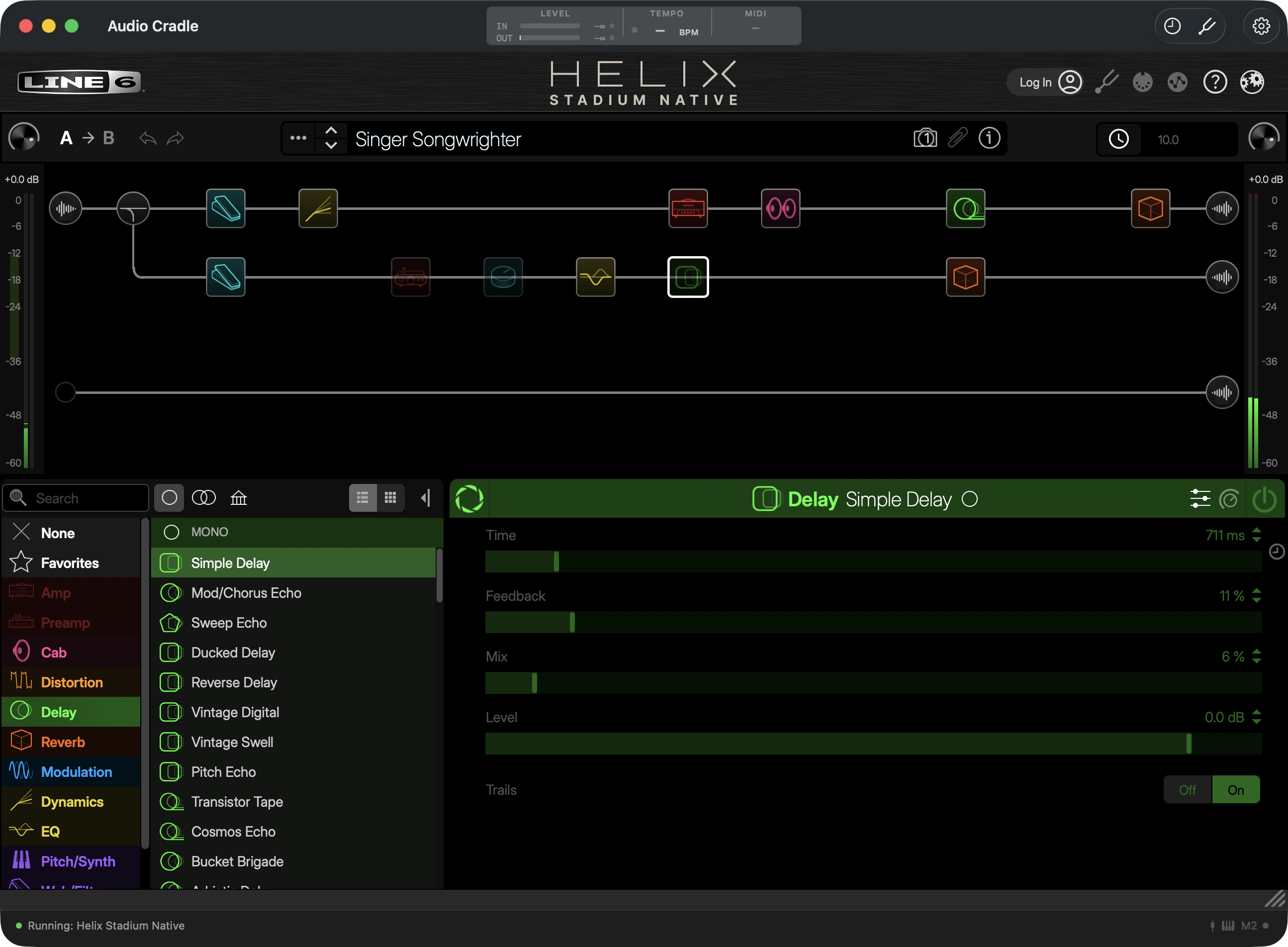Open Audio Cradle settings gear
The height and width of the screenshot is (947, 1288).
pyautogui.click(x=1261, y=26)
